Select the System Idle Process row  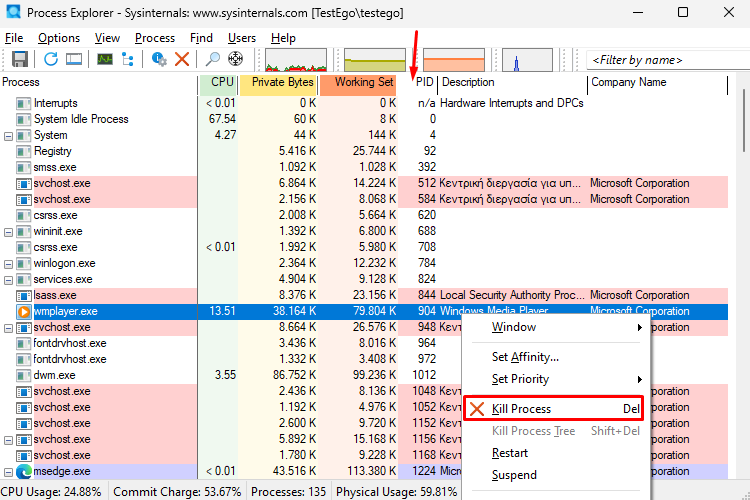(x=364, y=119)
